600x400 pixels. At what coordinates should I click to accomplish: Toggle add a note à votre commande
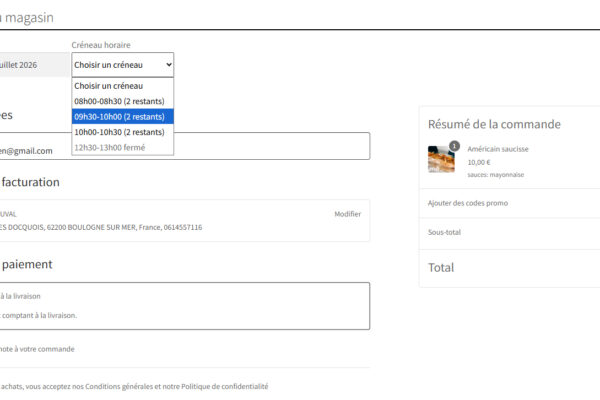tap(37, 349)
